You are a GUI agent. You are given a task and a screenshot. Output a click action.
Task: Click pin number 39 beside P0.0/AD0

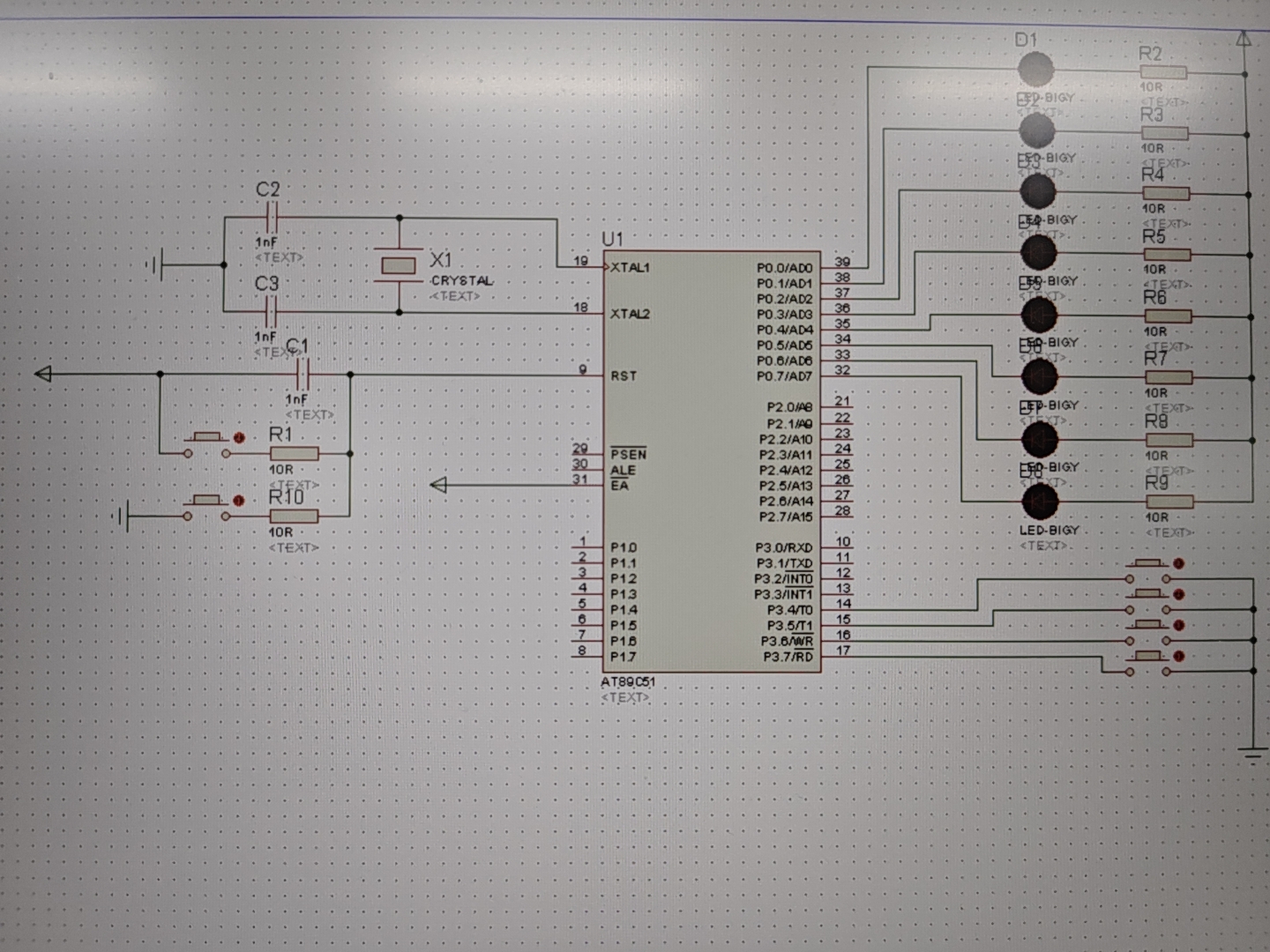click(x=842, y=262)
